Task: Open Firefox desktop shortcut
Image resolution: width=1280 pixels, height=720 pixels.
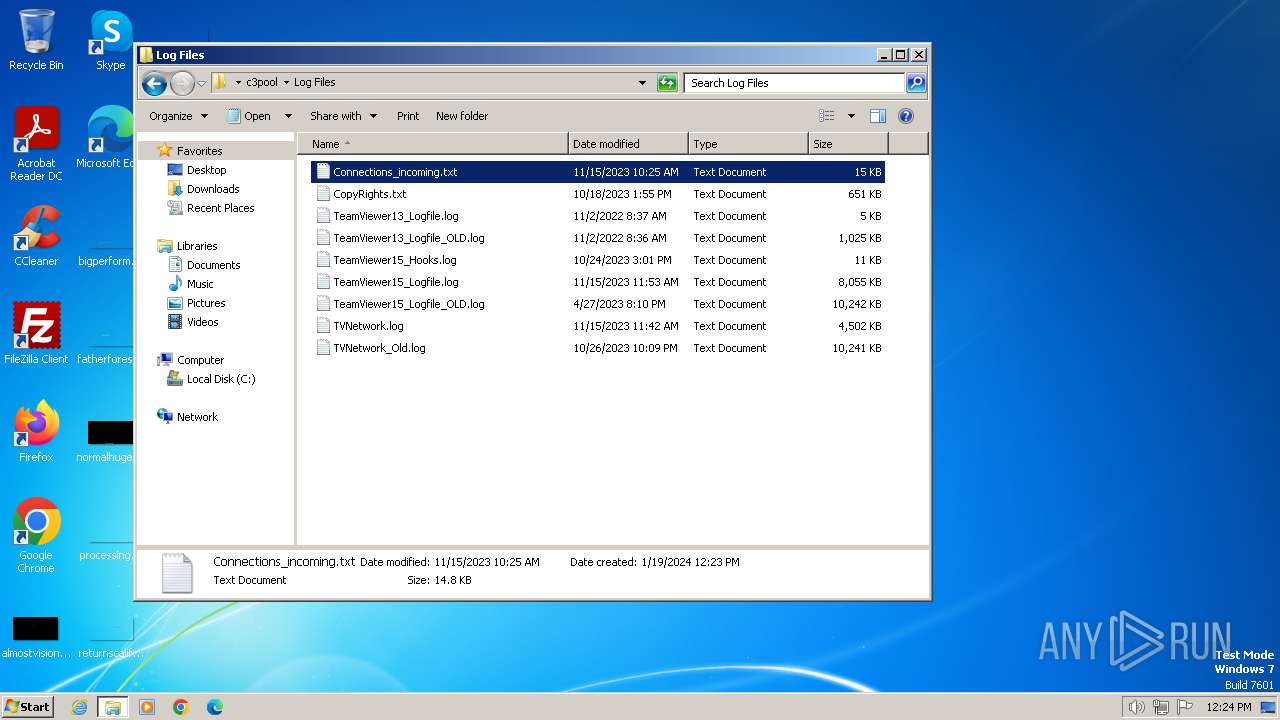Action: tap(36, 432)
